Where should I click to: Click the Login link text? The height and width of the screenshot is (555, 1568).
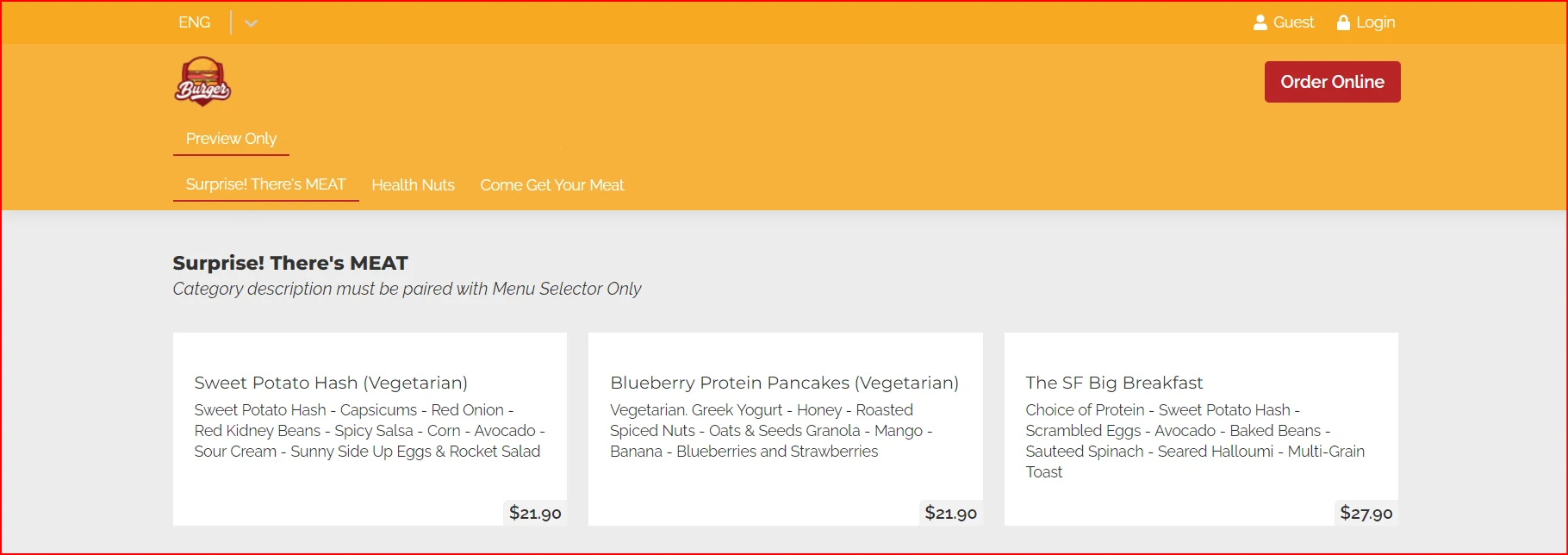click(1376, 22)
